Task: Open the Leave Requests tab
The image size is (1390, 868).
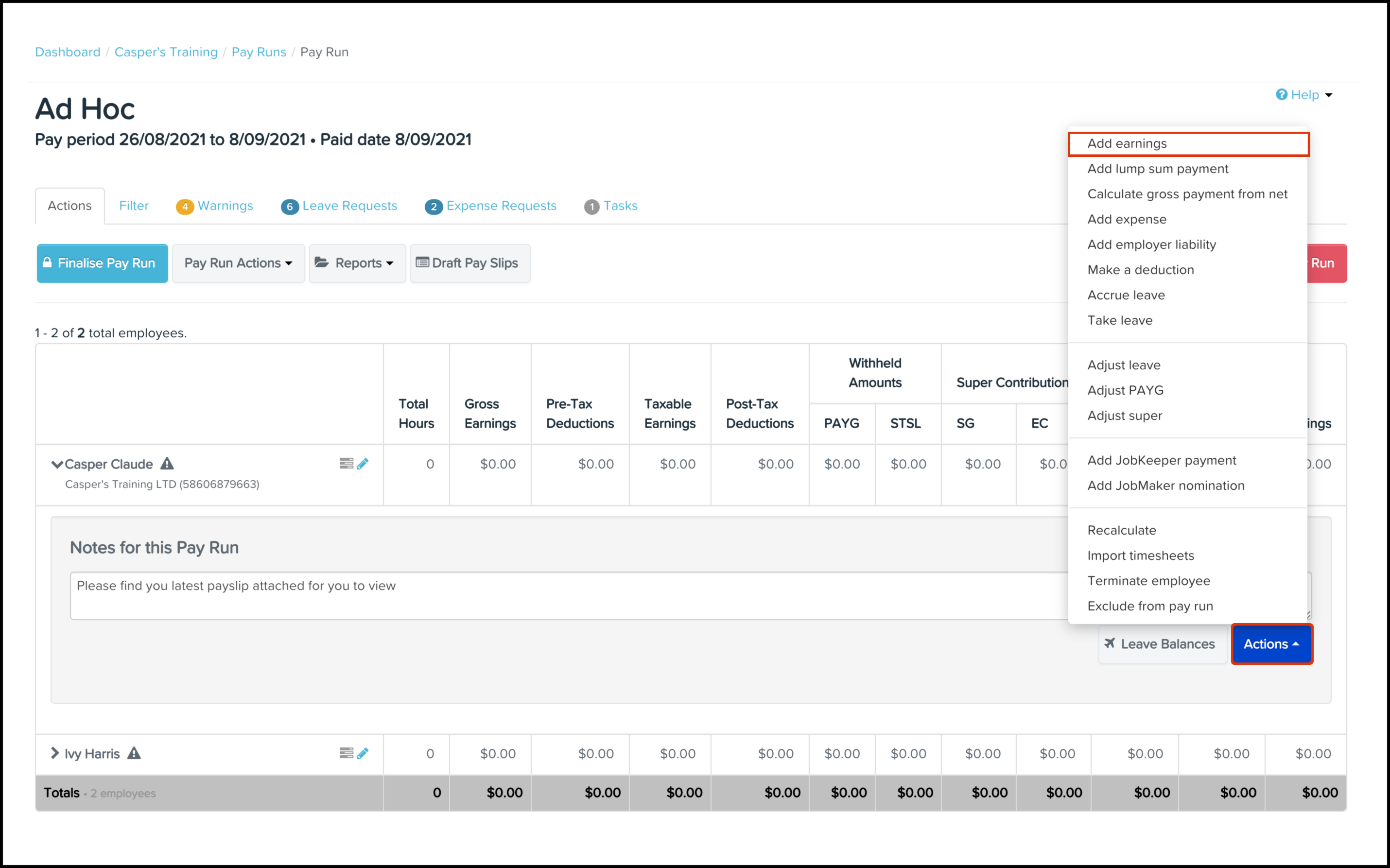Action: [x=340, y=206]
